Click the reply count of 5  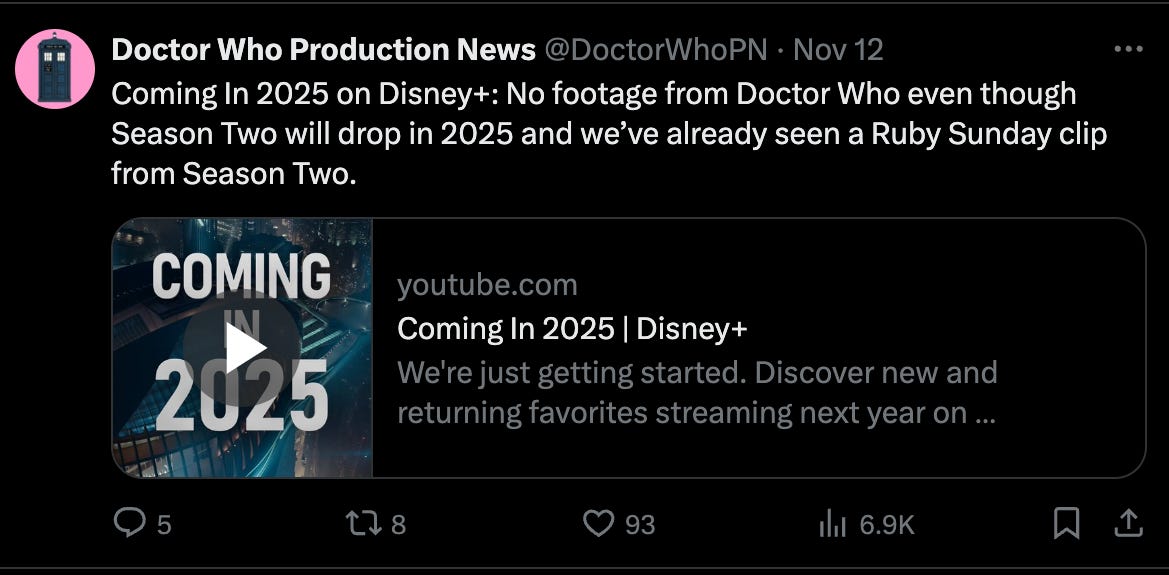point(164,525)
